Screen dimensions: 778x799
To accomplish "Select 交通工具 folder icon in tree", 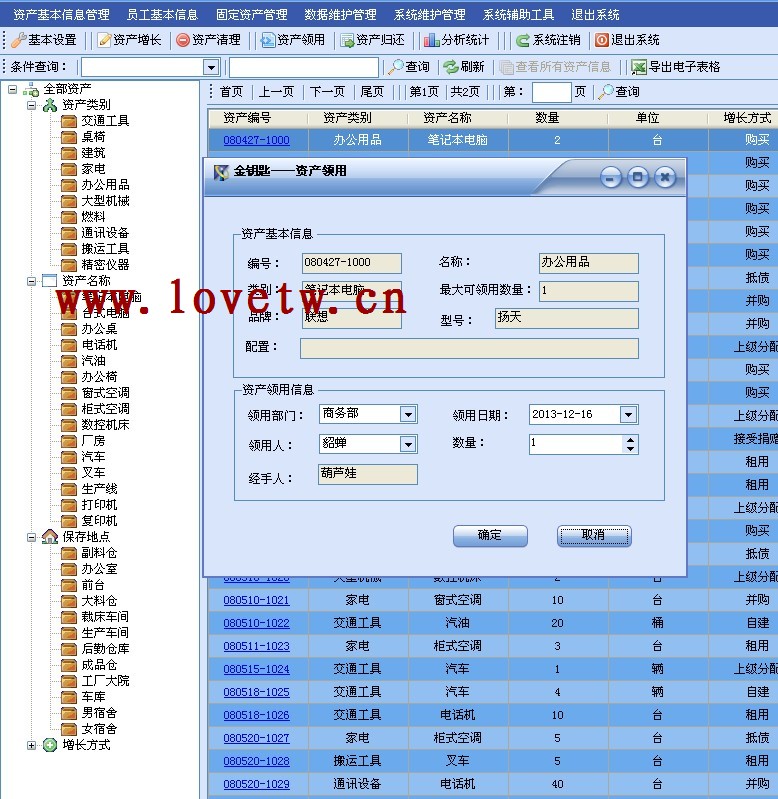I will click(x=69, y=121).
